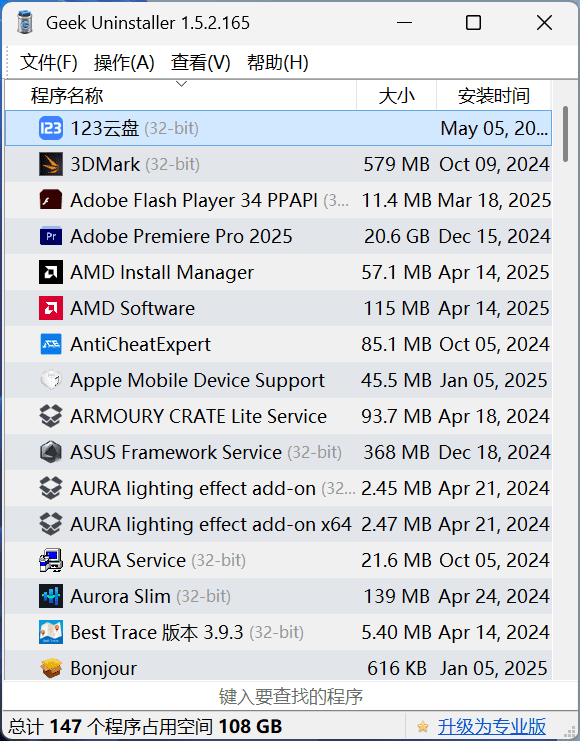Screen dimensions: 580x741
Task: Click the Adobe Premiere Pro Pr icon
Action: tap(51, 236)
